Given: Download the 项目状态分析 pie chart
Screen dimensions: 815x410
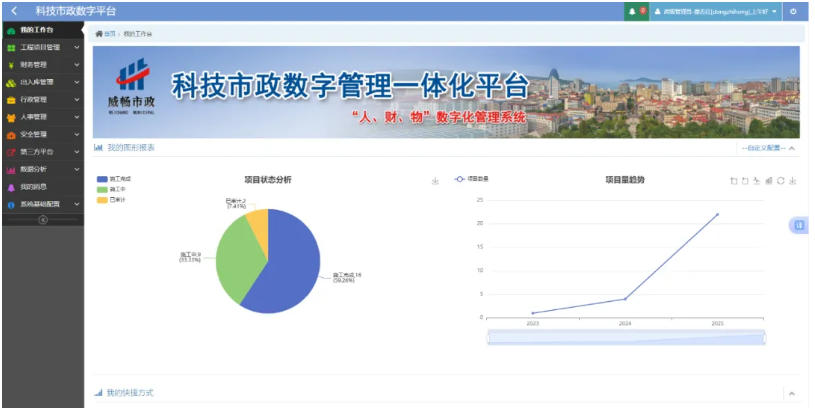Looking at the screenshot, I should tap(435, 181).
